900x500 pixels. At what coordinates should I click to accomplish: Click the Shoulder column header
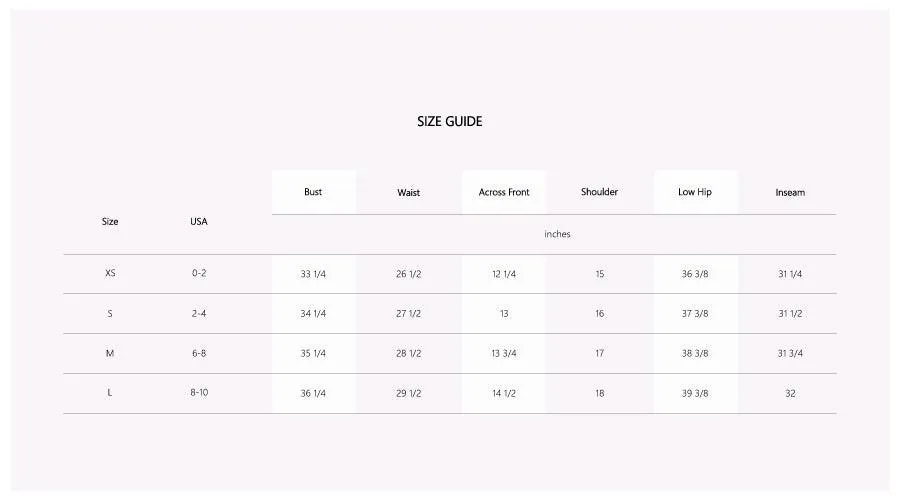tap(599, 192)
